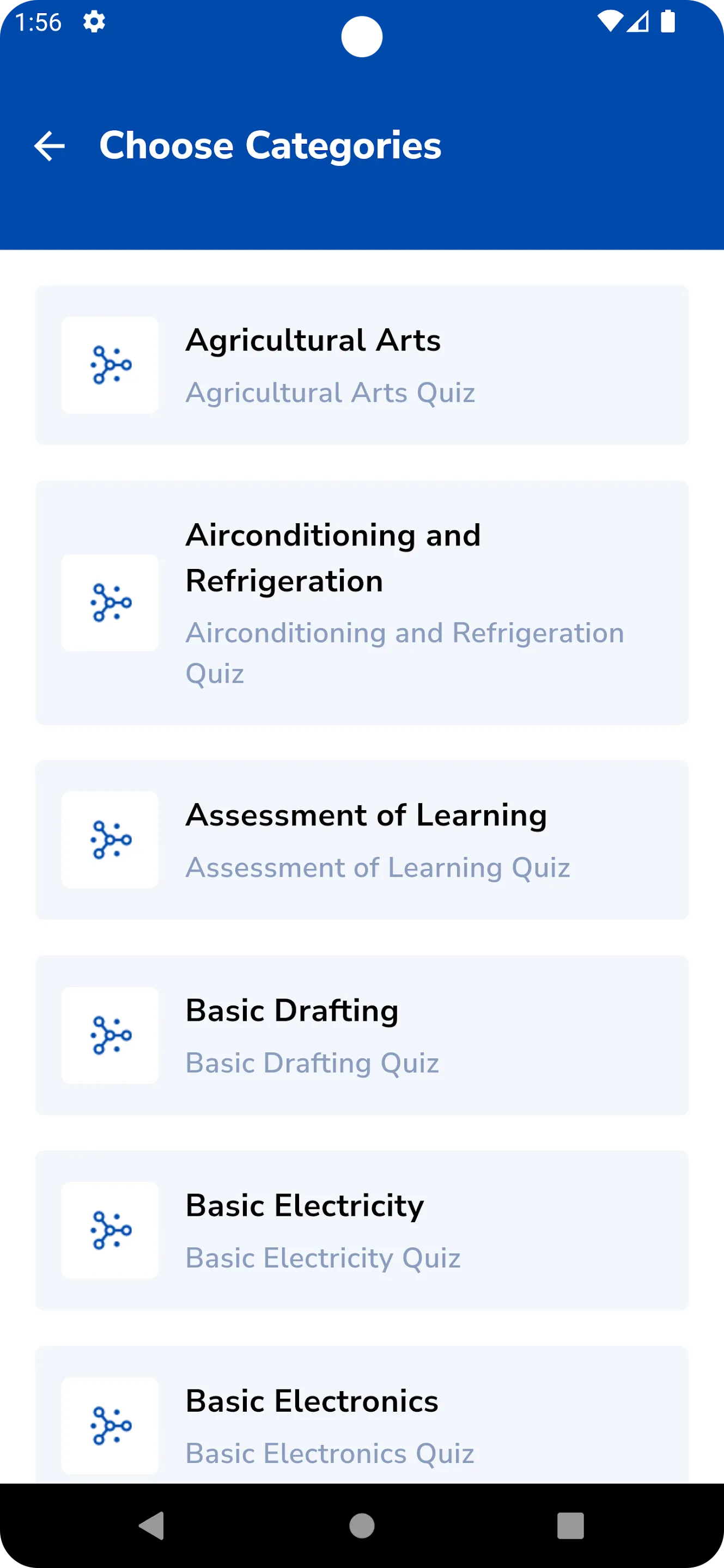Go back using the header arrow
Viewport: 724px width, 1568px height.
click(x=50, y=146)
